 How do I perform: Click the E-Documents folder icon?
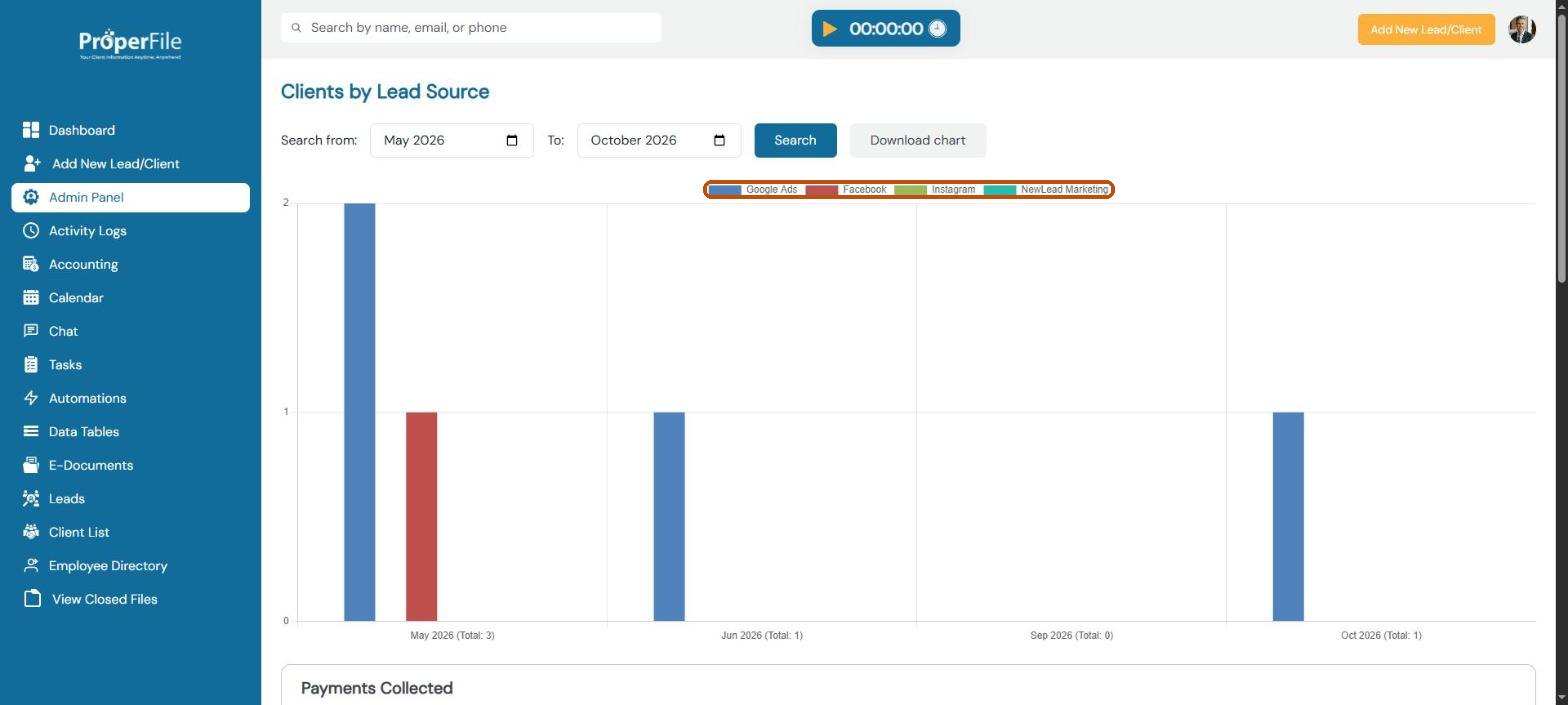(x=31, y=465)
